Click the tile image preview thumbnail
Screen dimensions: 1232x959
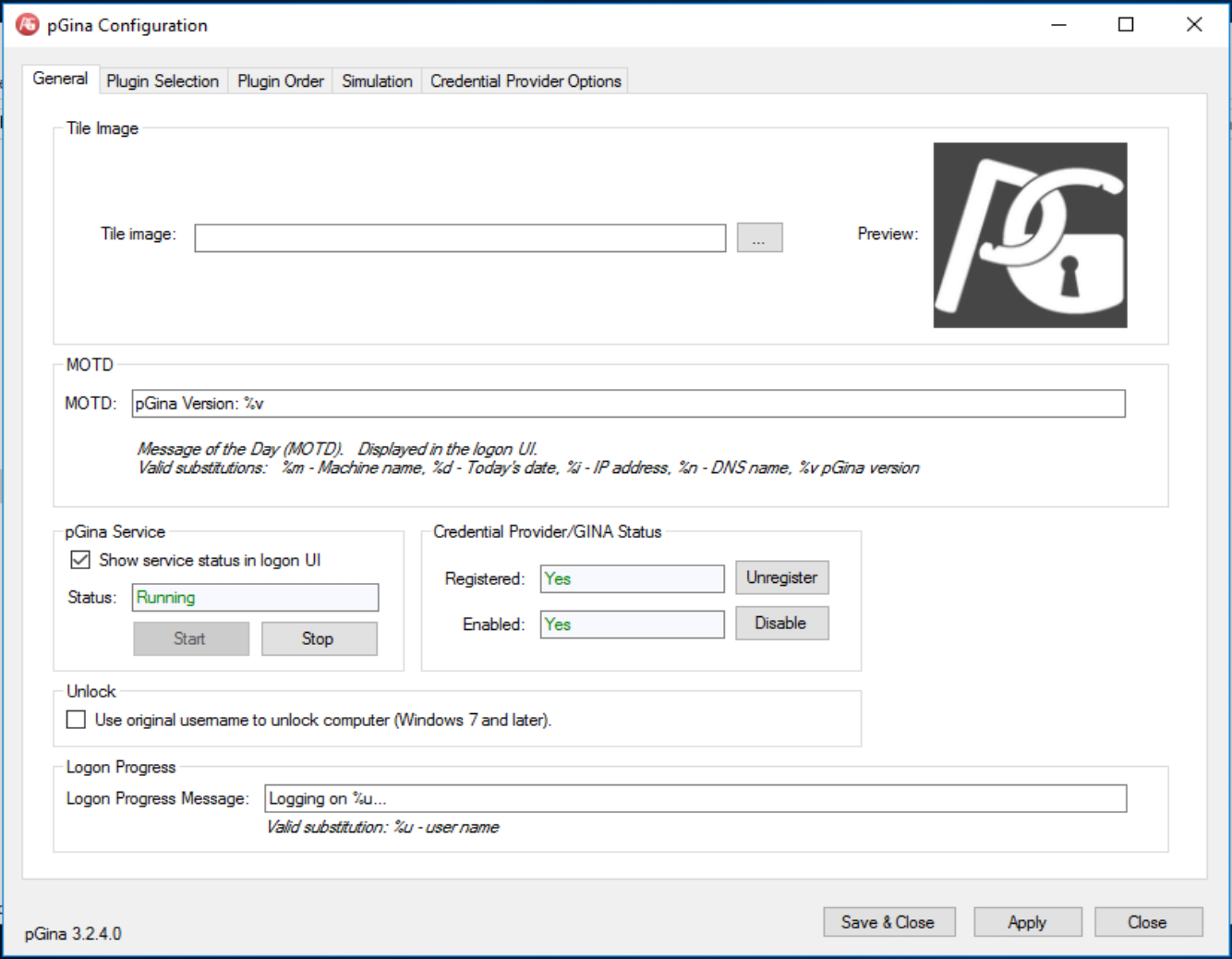coord(1030,235)
